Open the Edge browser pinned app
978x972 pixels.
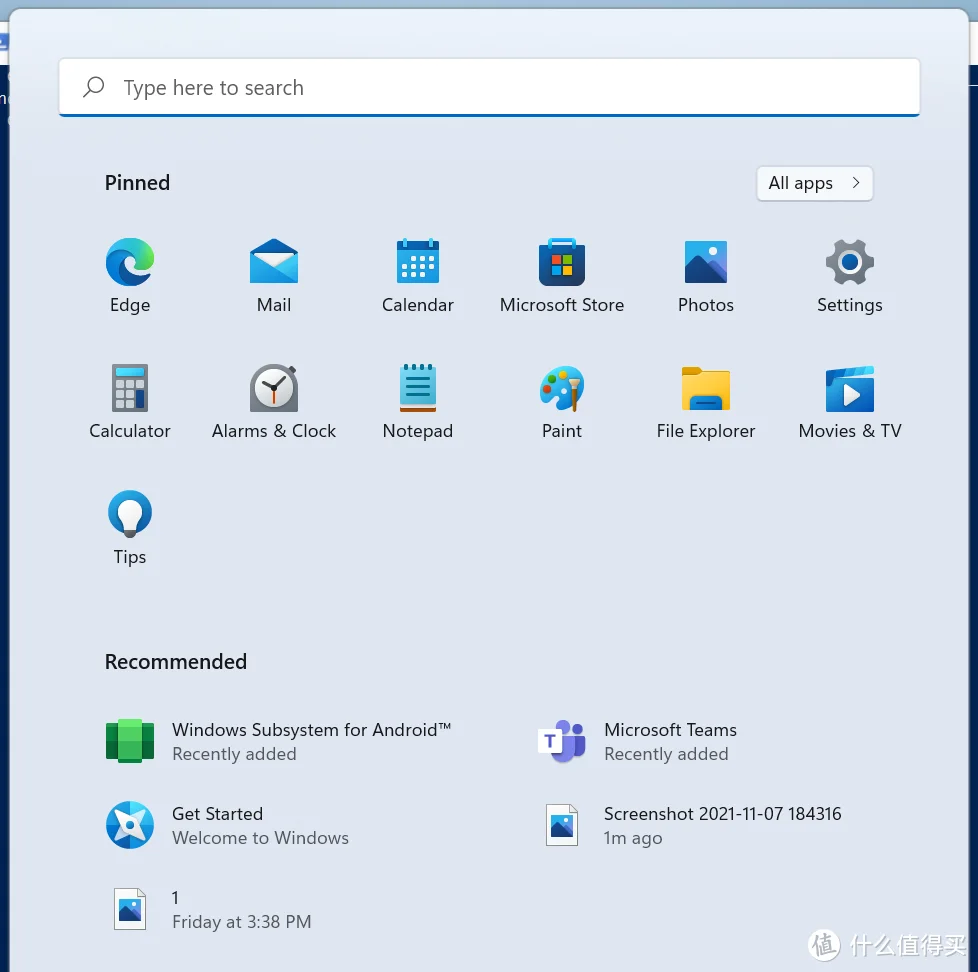130,262
